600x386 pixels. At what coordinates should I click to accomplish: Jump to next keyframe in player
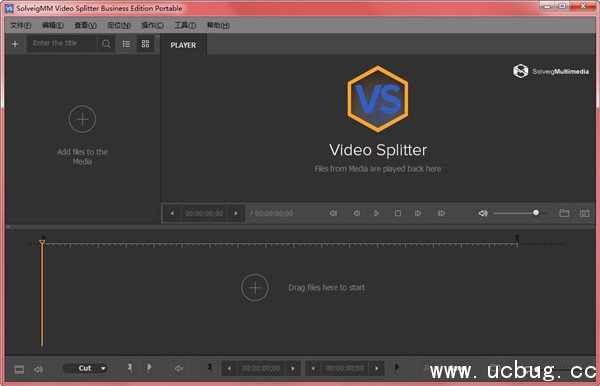(441, 213)
